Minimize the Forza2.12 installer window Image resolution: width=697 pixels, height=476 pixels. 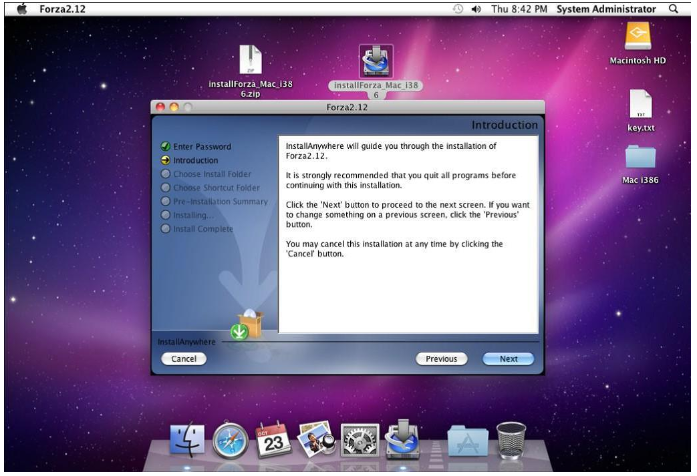point(174,107)
